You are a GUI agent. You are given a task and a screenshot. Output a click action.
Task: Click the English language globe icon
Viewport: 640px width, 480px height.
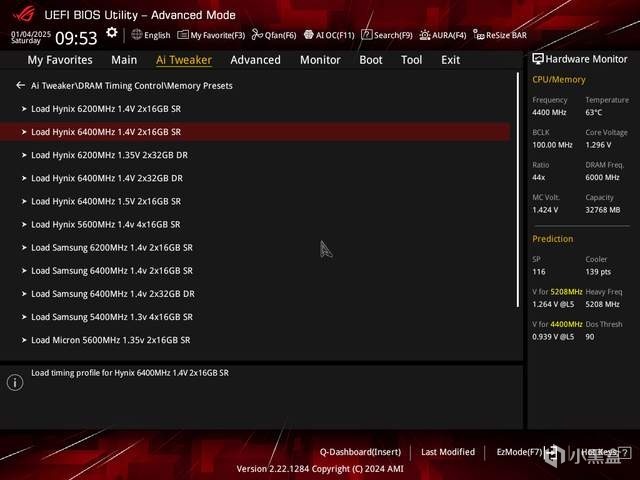137,35
